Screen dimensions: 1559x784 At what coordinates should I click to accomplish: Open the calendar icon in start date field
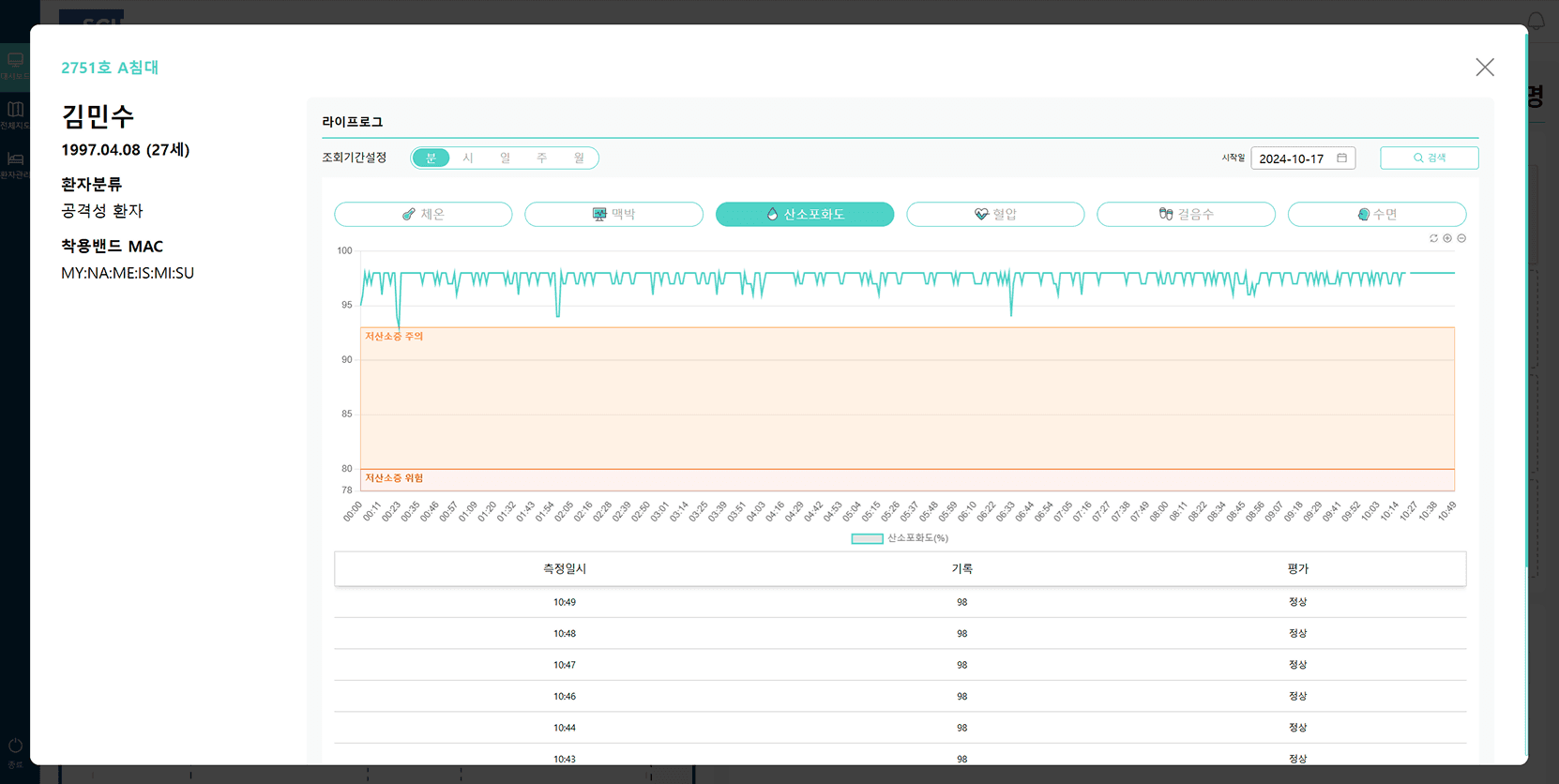pyautogui.click(x=1341, y=158)
